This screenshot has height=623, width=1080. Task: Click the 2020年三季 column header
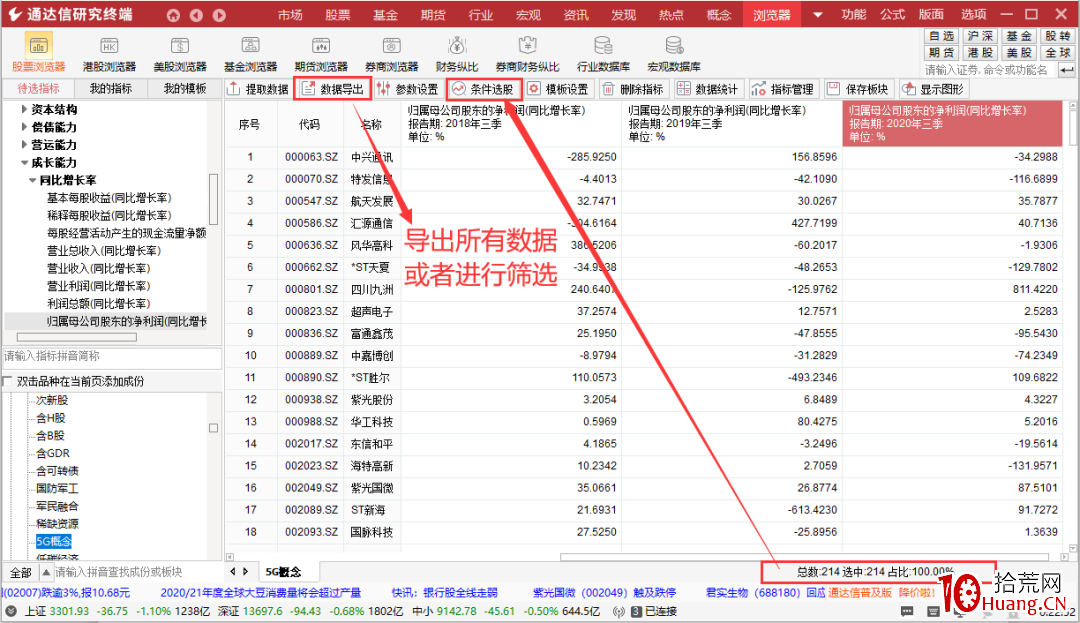click(954, 124)
